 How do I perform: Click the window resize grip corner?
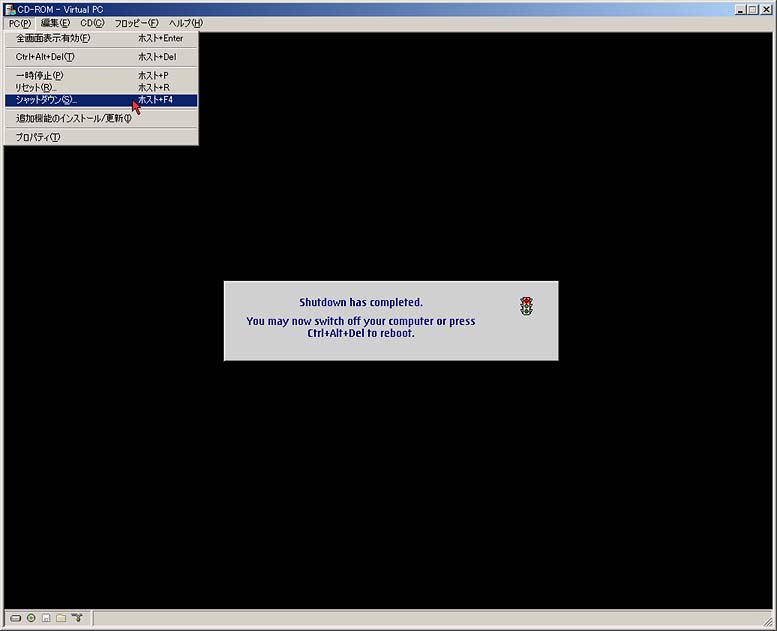click(768, 621)
